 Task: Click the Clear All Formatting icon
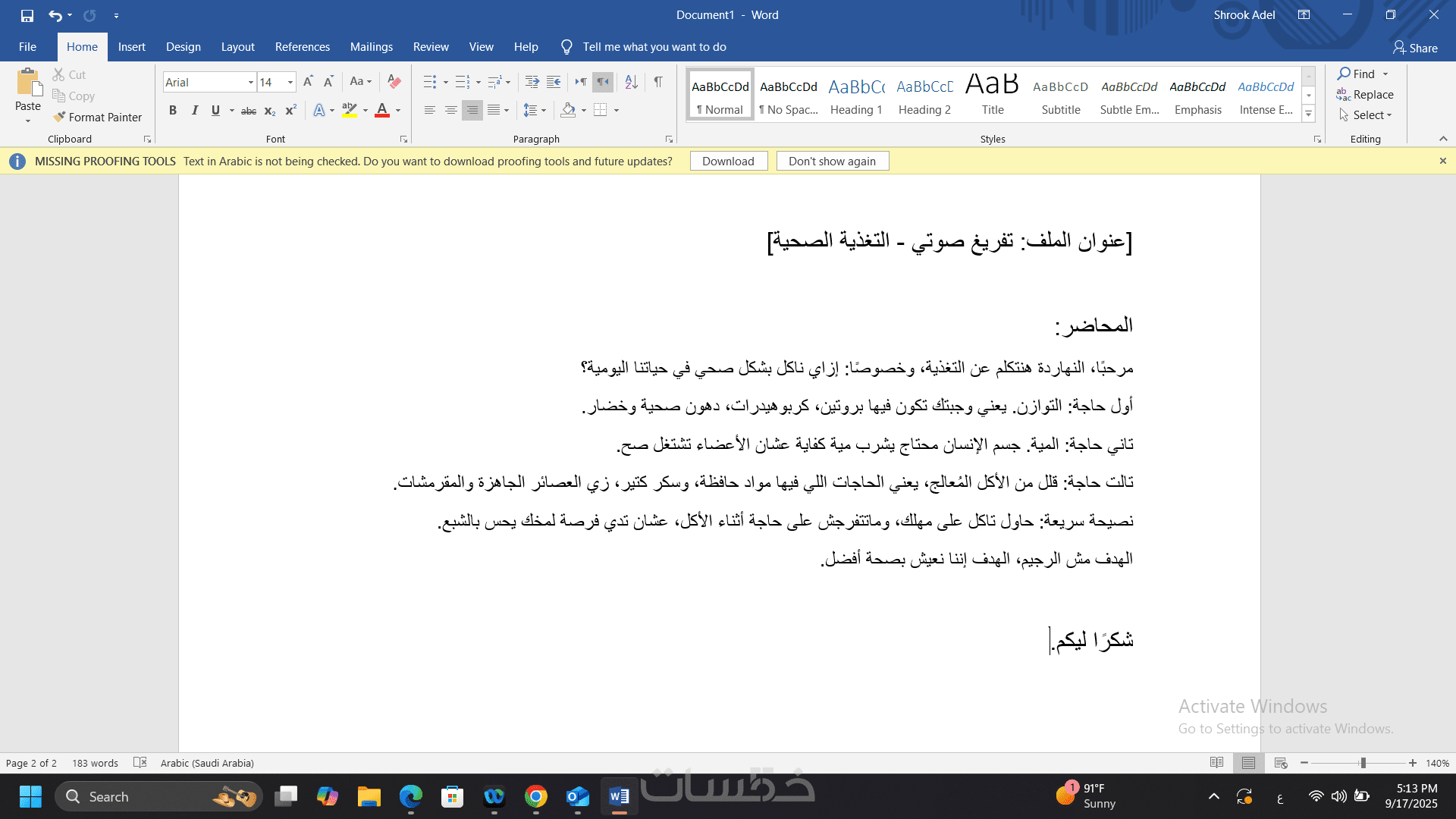coord(394,82)
